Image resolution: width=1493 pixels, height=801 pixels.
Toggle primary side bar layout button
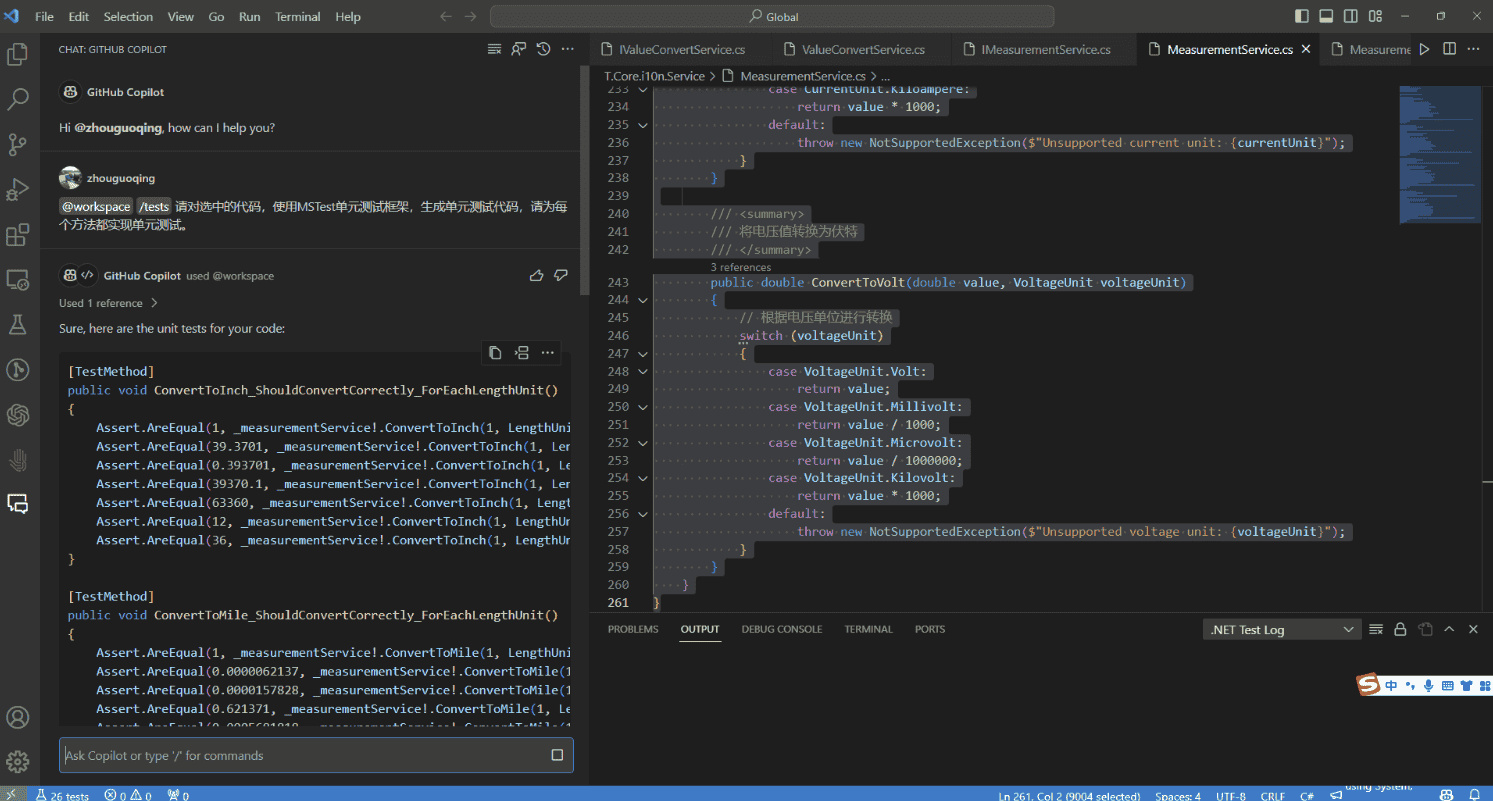click(x=1301, y=17)
